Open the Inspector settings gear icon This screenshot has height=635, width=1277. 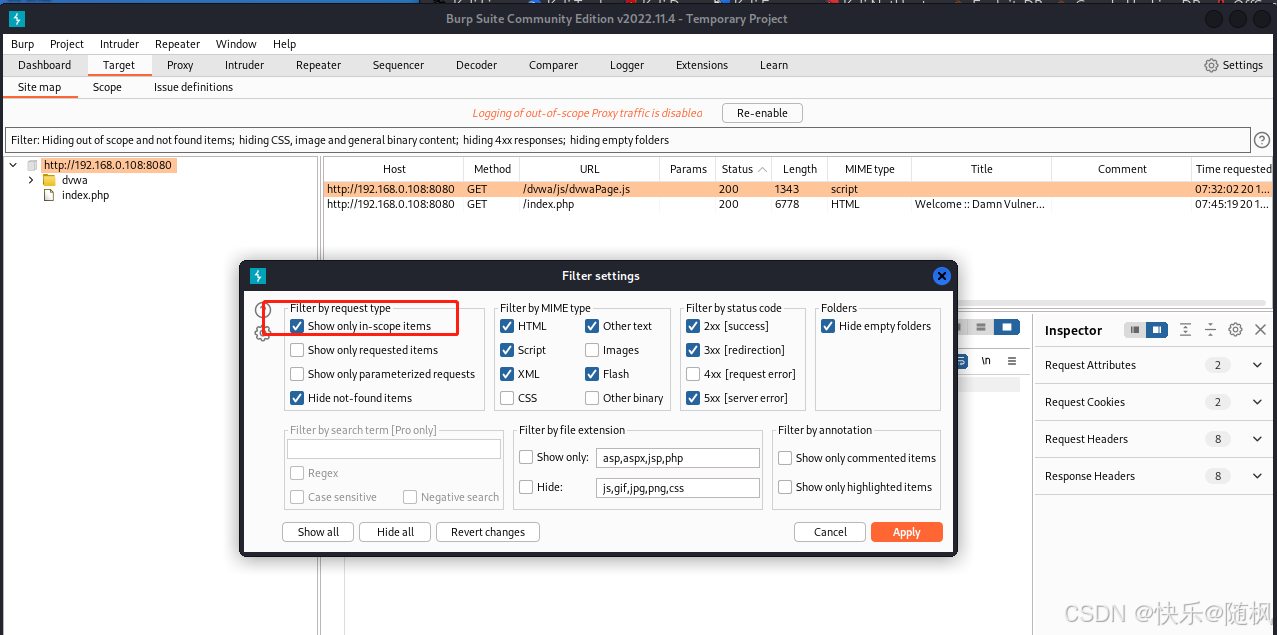(x=1235, y=330)
